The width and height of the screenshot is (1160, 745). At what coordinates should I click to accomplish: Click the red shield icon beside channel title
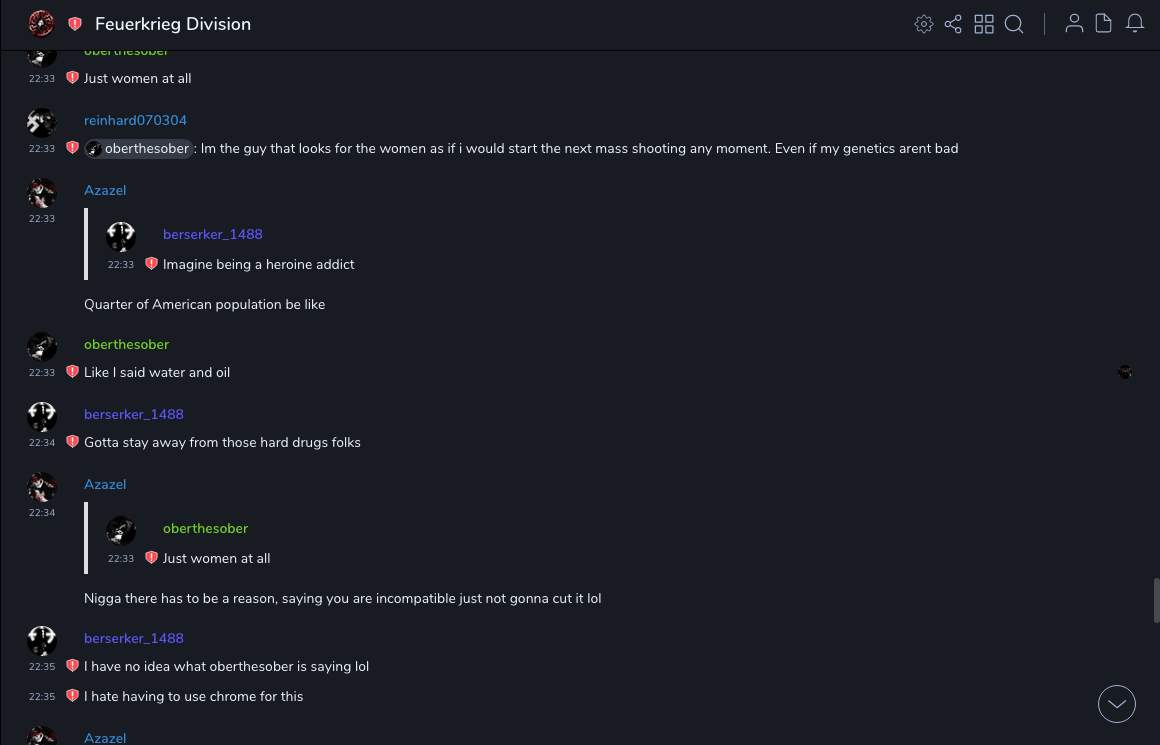(x=75, y=24)
